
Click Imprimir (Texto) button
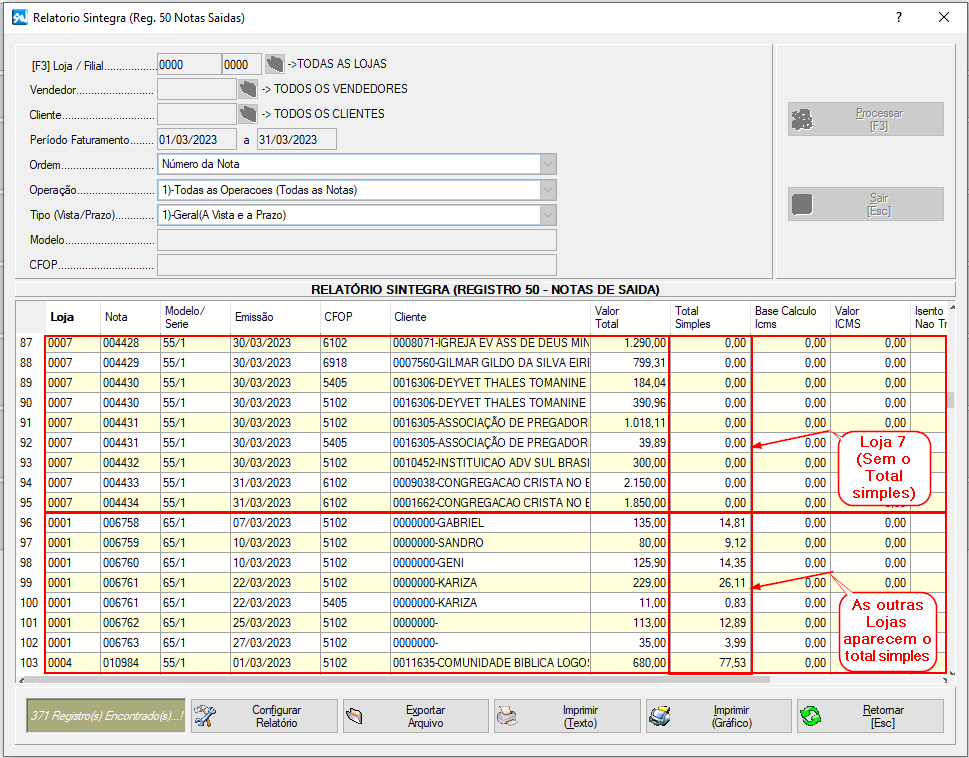[567, 716]
